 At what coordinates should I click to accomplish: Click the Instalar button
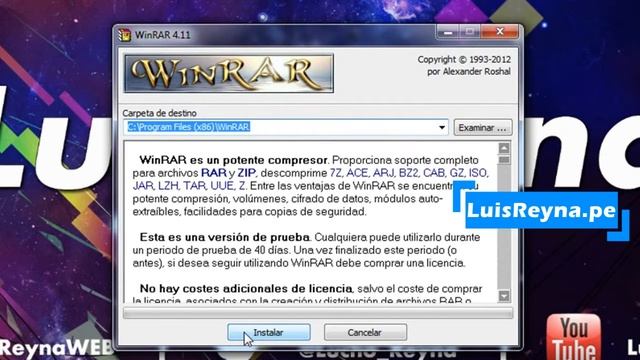tap(269, 332)
